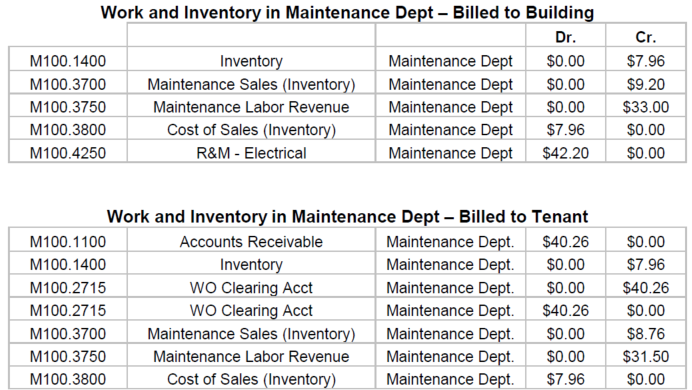Click the M100.1100 account code
The width and height of the screenshot is (692, 390).
point(68,242)
